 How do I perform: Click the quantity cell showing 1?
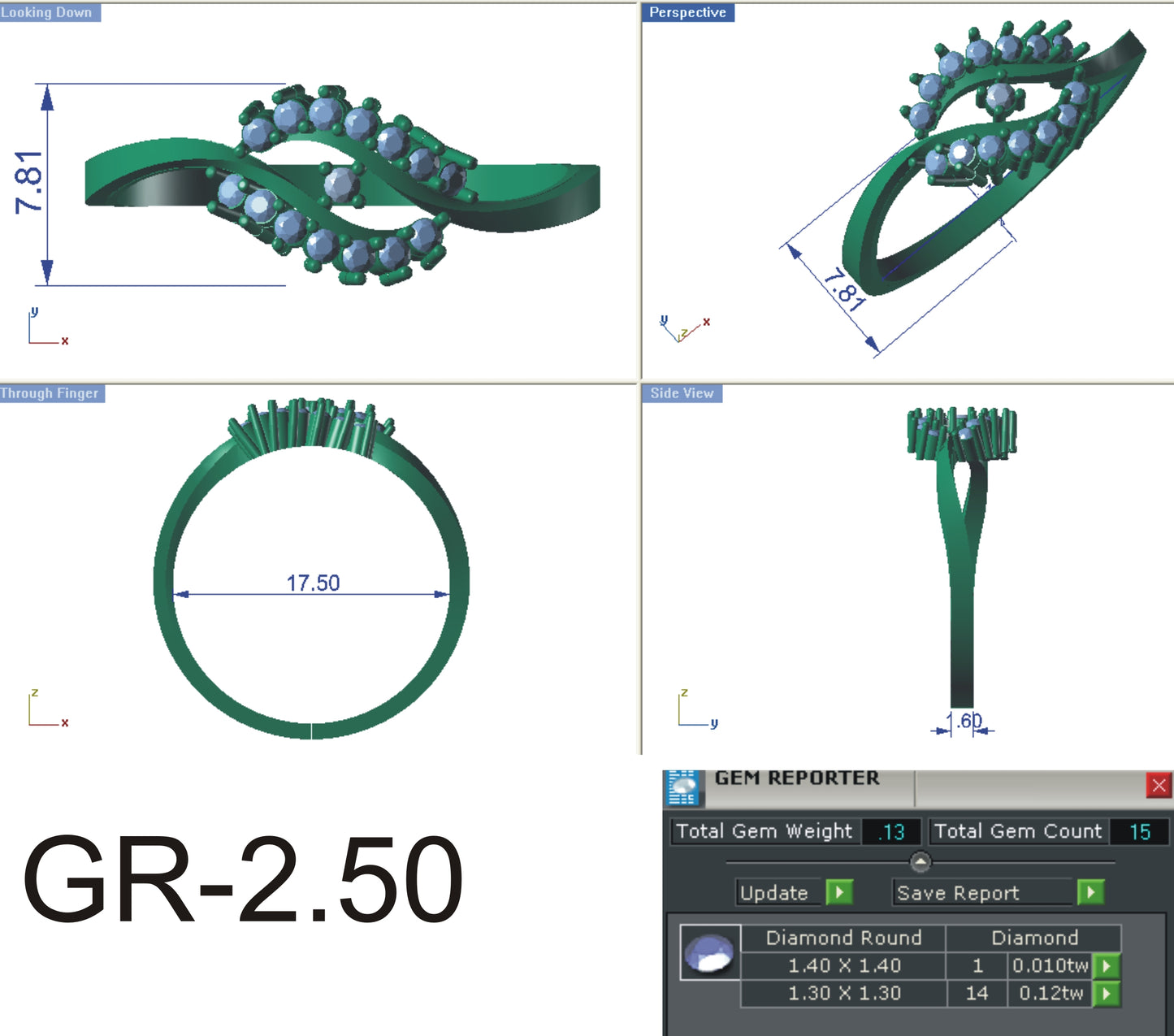pos(977,965)
